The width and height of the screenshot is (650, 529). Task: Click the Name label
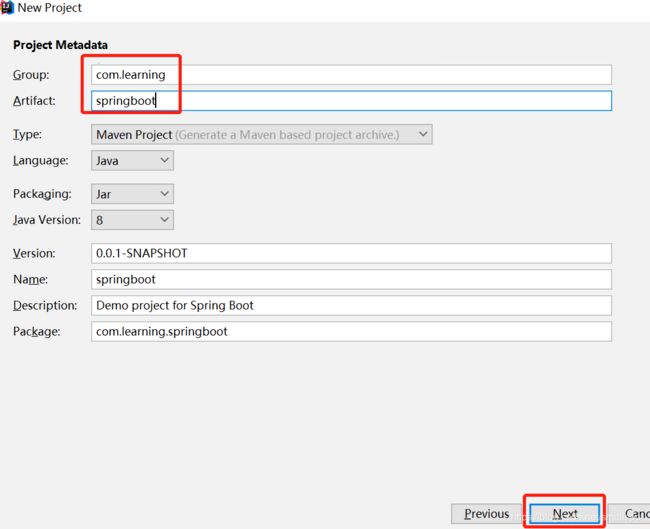tap(30, 279)
